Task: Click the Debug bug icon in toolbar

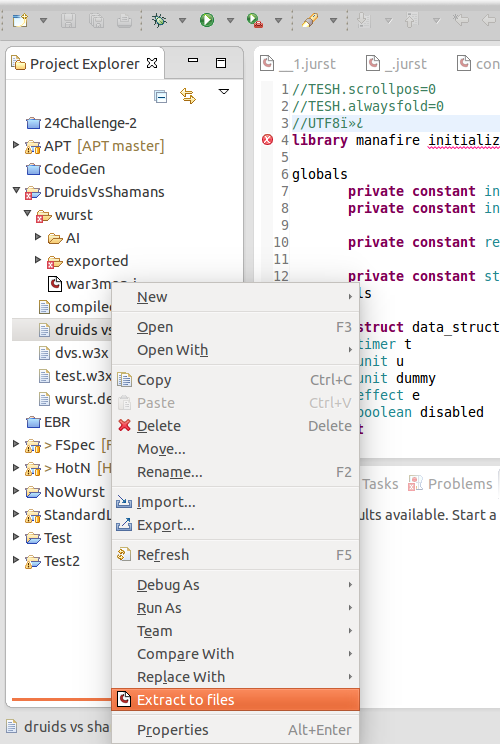Action: click(x=159, y=20)
